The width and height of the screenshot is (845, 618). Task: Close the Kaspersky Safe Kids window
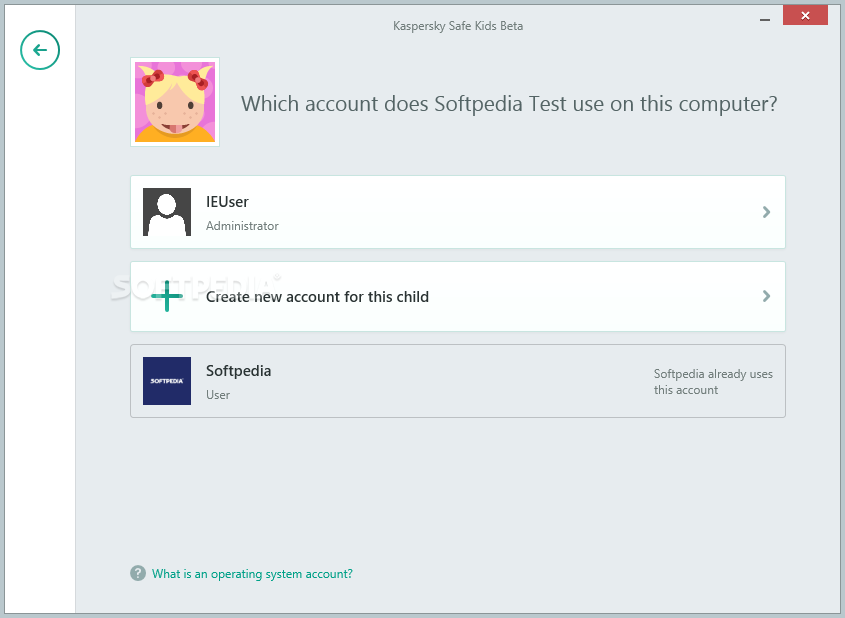tap(805, 16)
